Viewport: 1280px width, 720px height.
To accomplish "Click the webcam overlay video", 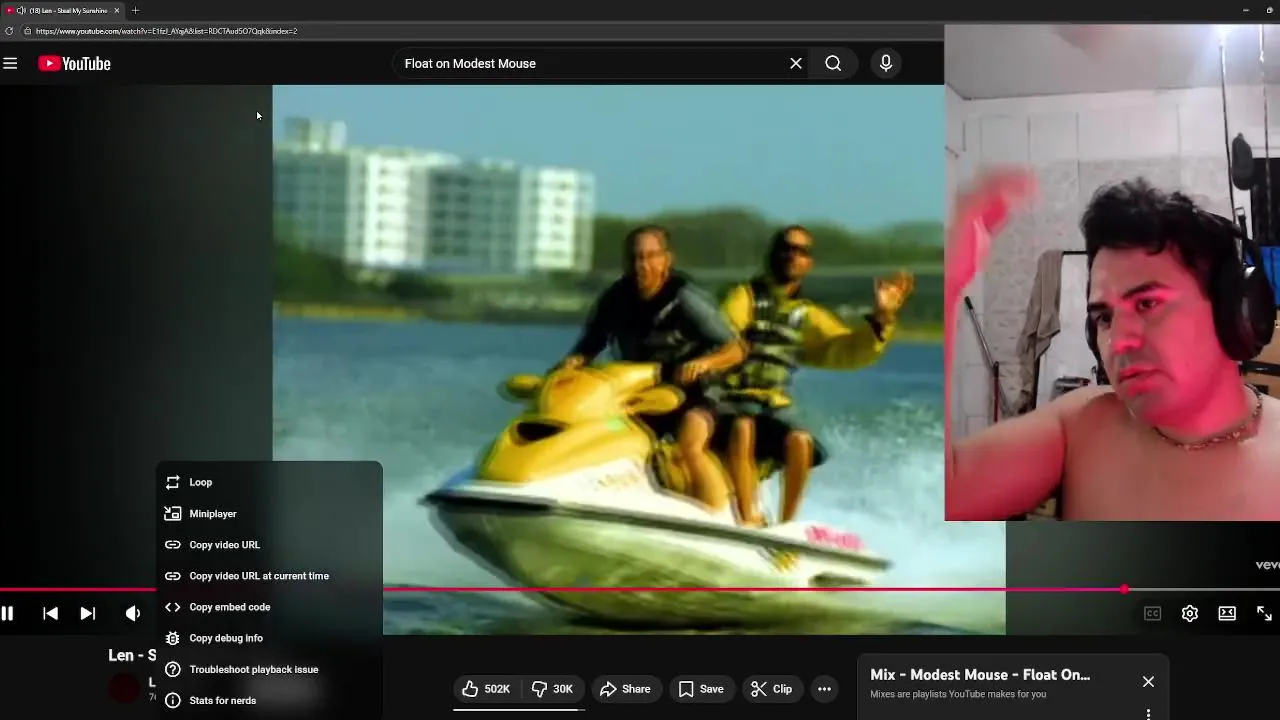I will (x=1112, y=272).
